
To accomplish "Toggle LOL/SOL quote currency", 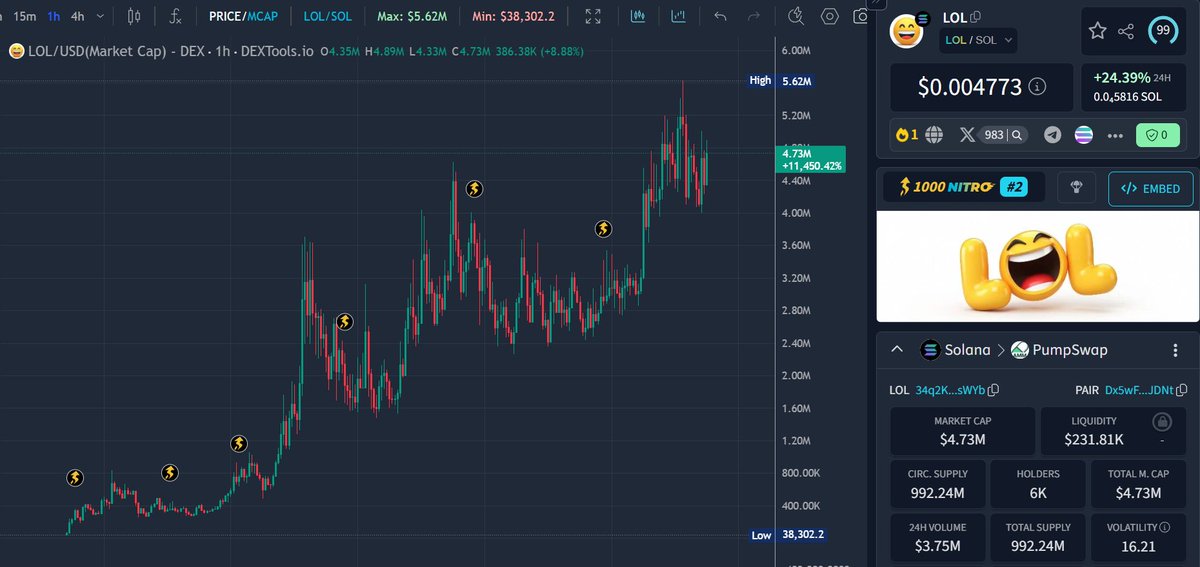I will [x=327, y=16].
